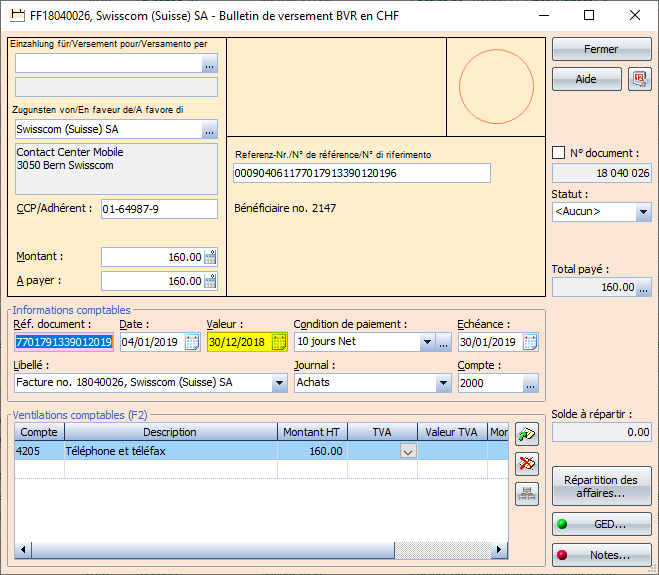Open the Condition de paiement dropdown

click(427, 342)
